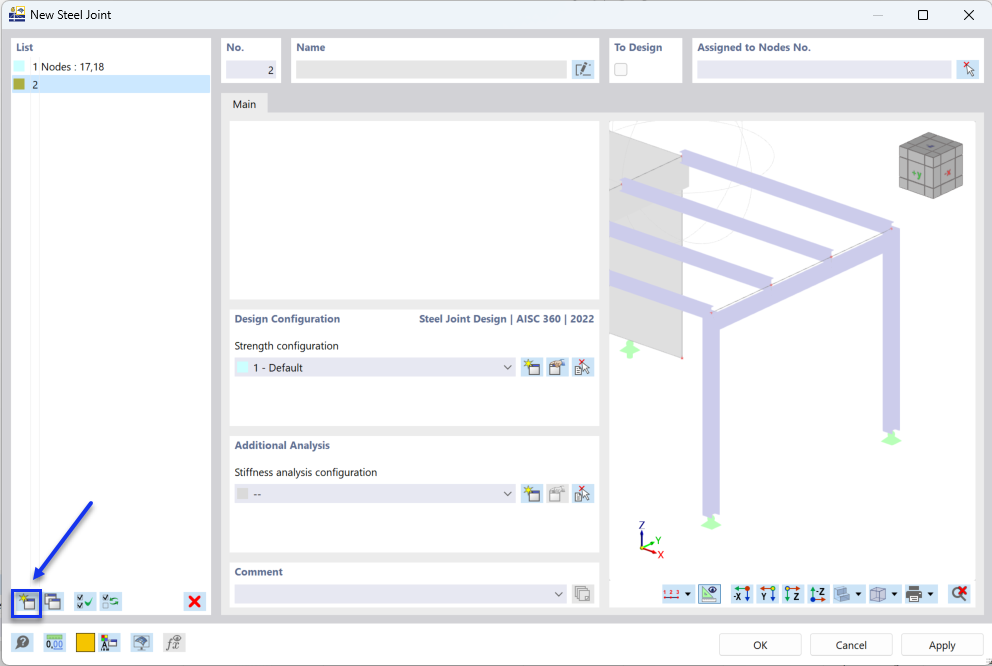Open units and decimal places icon
The height and width of the screenshot is (666, 992).
pyautogui.click(x=54, y=643)
